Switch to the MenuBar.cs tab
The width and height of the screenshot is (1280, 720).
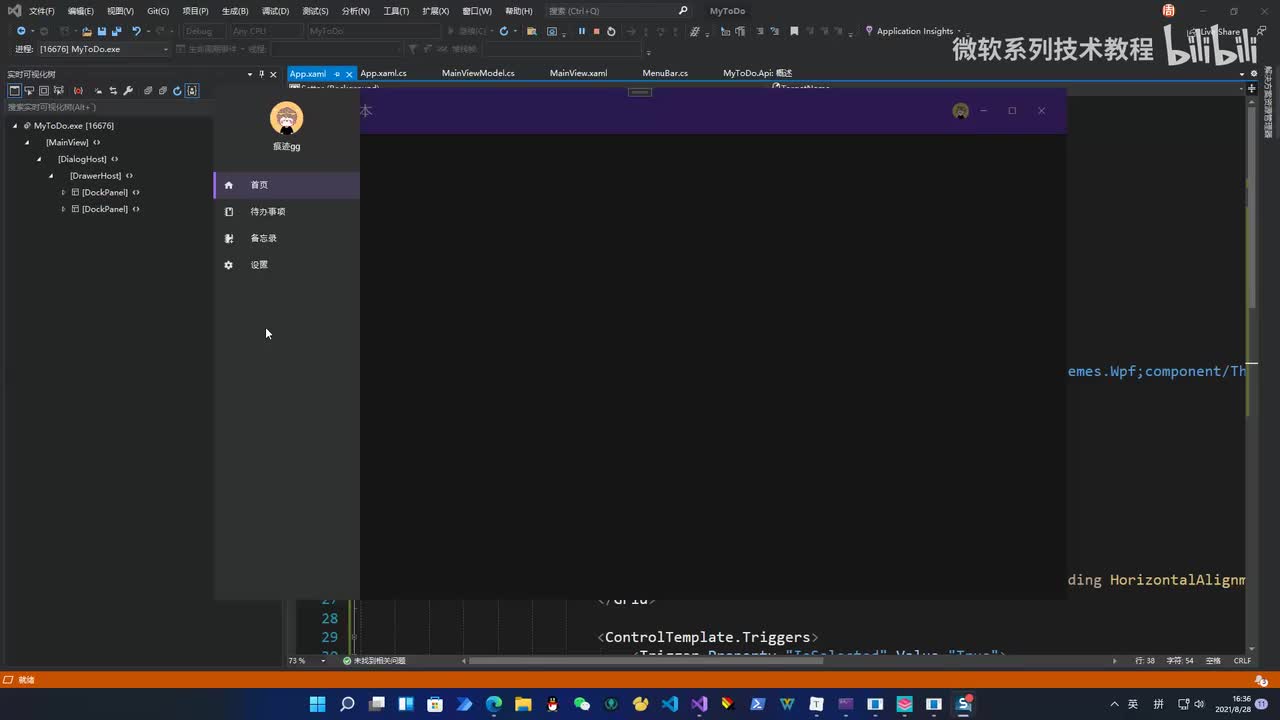[x=665, y=73]
